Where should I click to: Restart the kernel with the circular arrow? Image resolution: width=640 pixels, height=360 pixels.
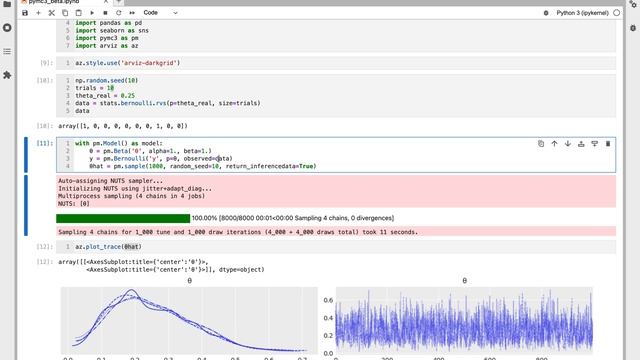point(118,13)
